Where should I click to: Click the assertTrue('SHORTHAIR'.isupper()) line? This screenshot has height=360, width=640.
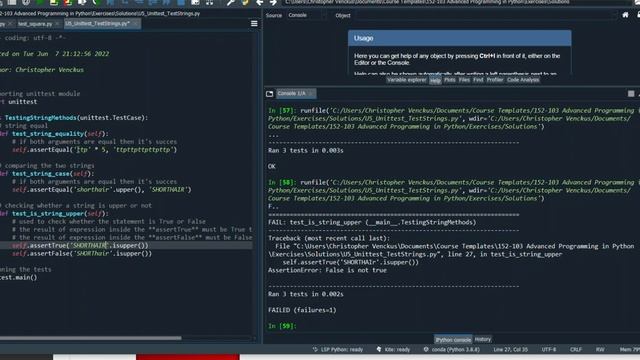pyautogui.click(x=80, y=245)
